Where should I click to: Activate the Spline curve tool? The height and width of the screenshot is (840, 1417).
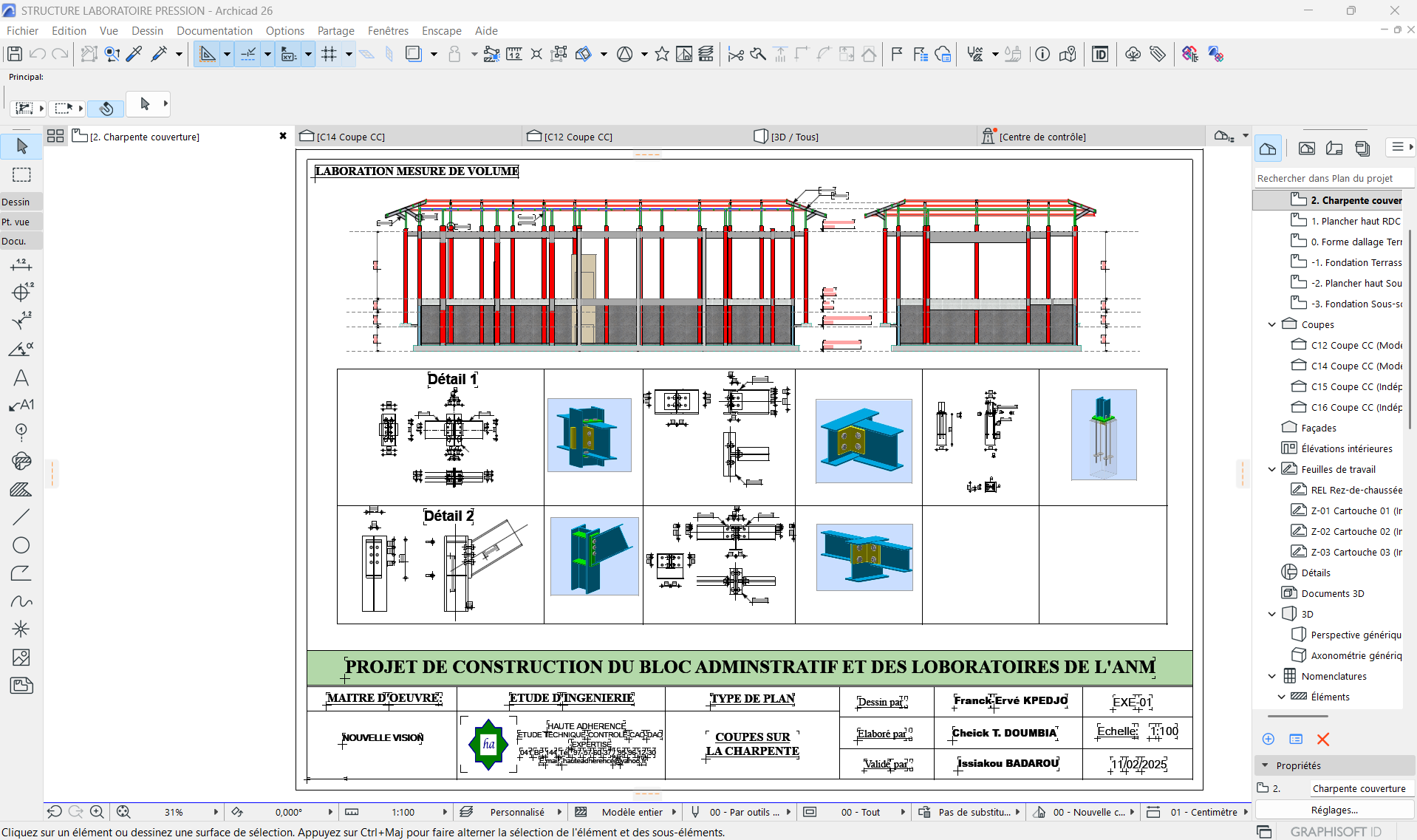21,601
